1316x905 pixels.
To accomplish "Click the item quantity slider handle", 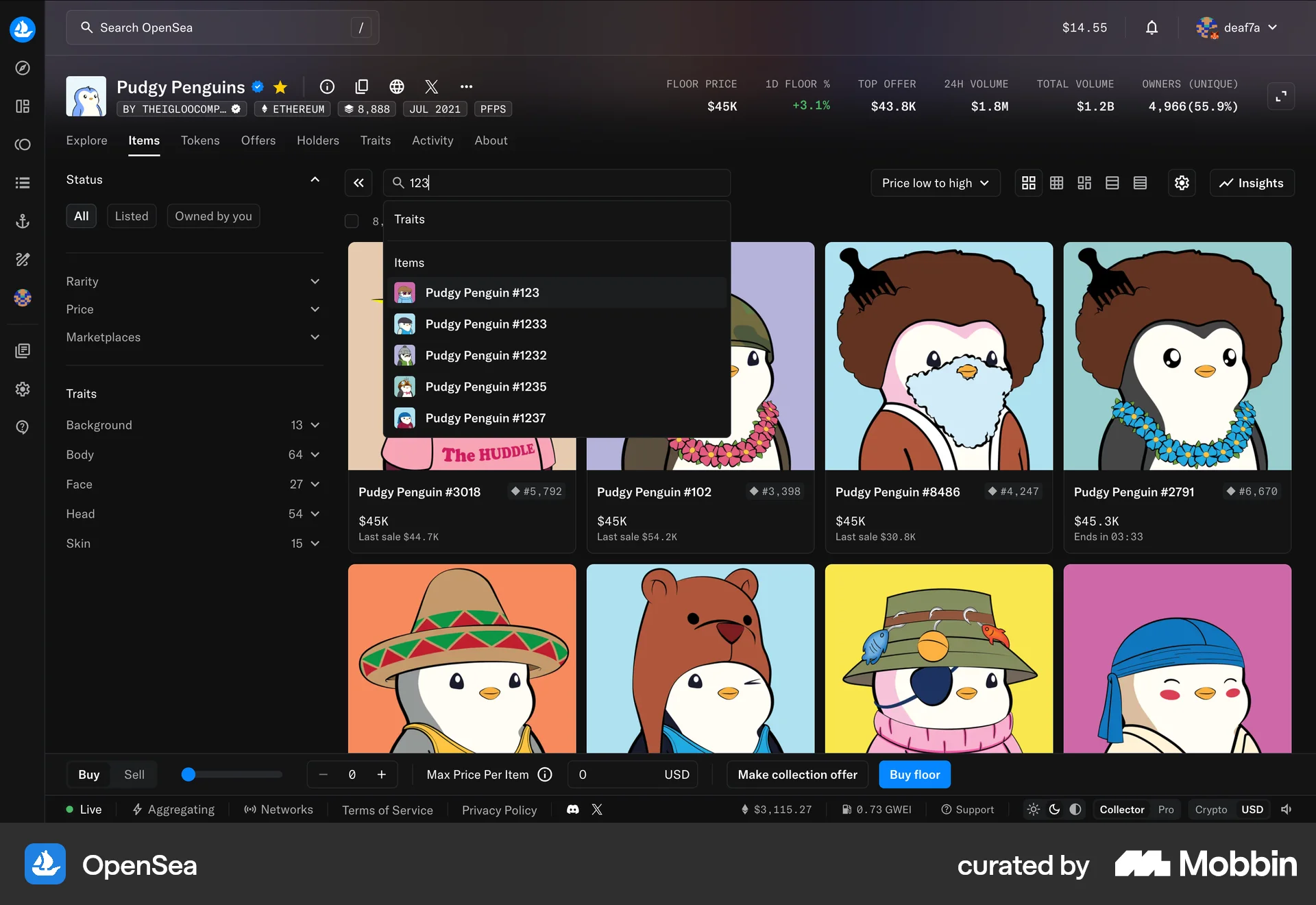I will (x=188, y=775).
